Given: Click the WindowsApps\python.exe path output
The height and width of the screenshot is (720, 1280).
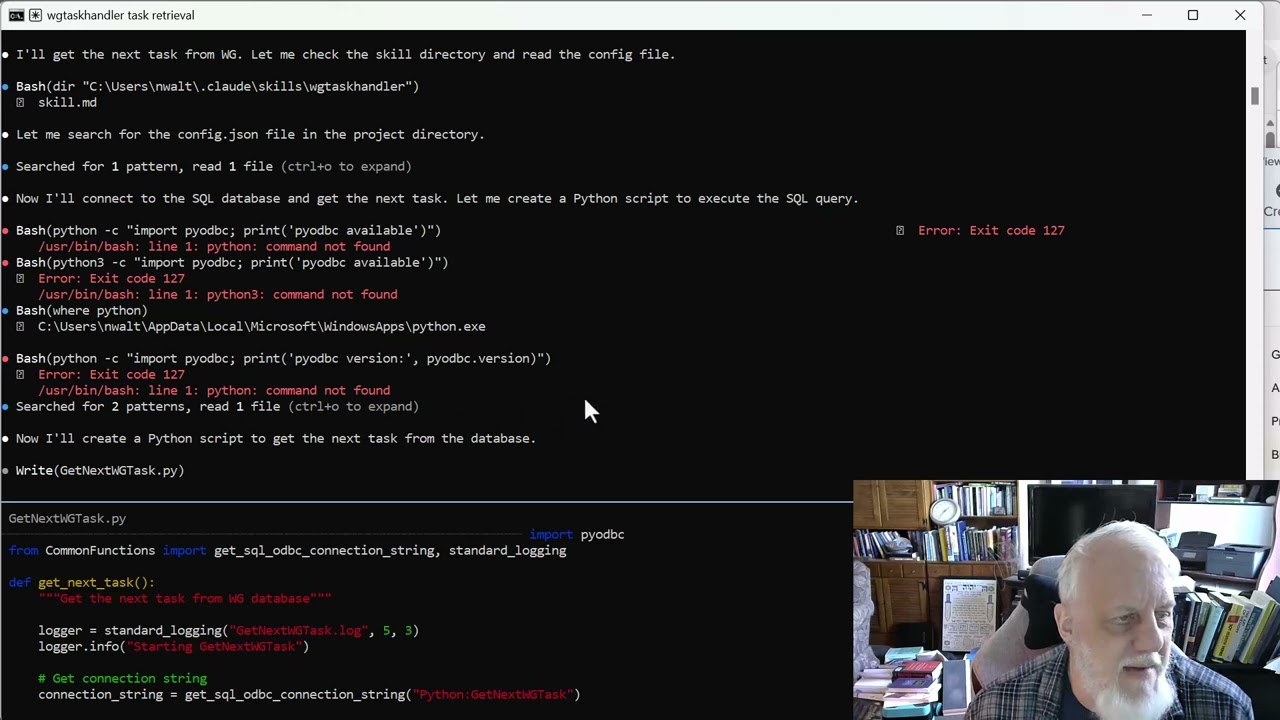Looking at the screenshot, I should [262, 326].
